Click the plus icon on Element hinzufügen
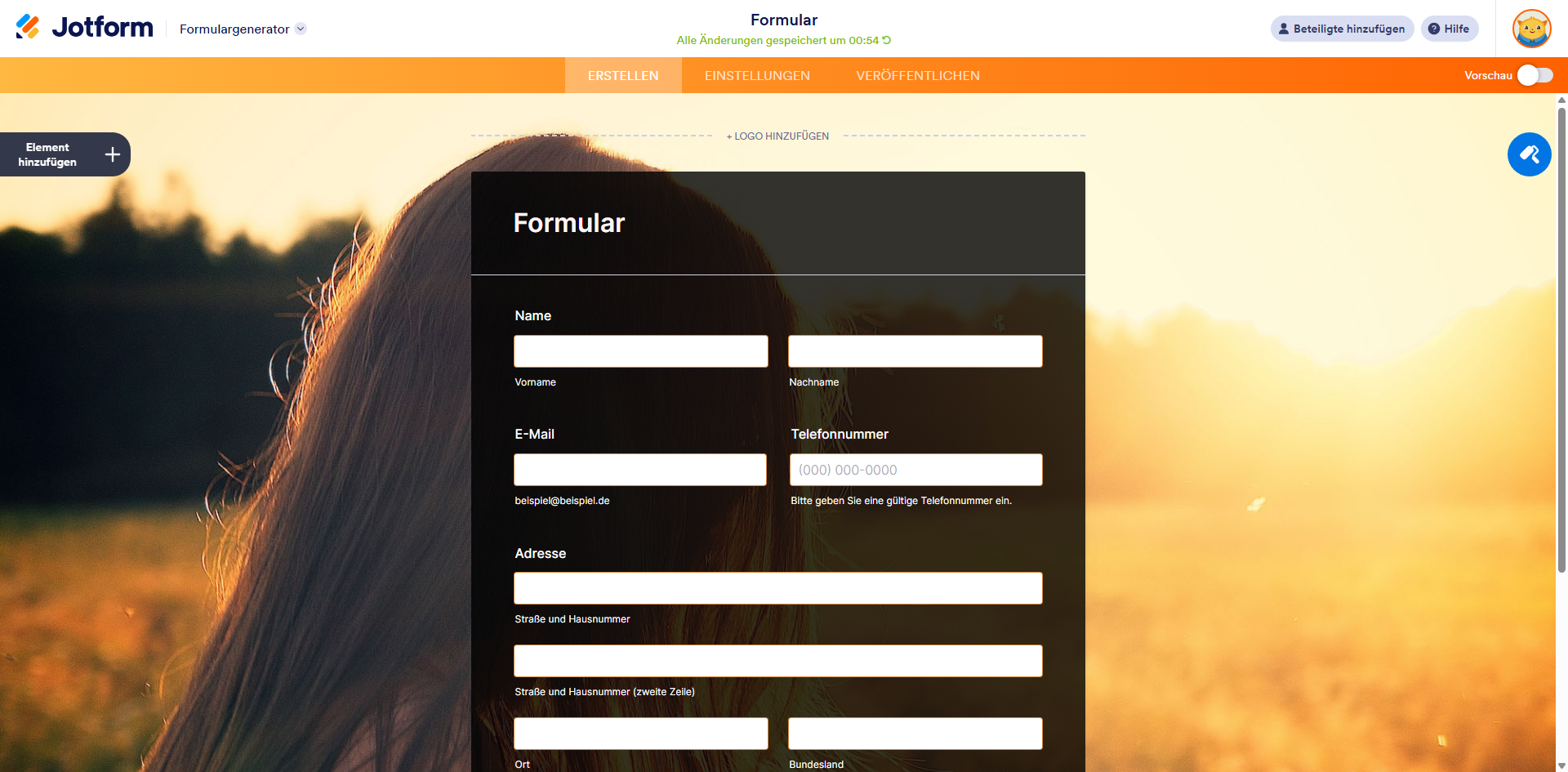 coord(113,154)
